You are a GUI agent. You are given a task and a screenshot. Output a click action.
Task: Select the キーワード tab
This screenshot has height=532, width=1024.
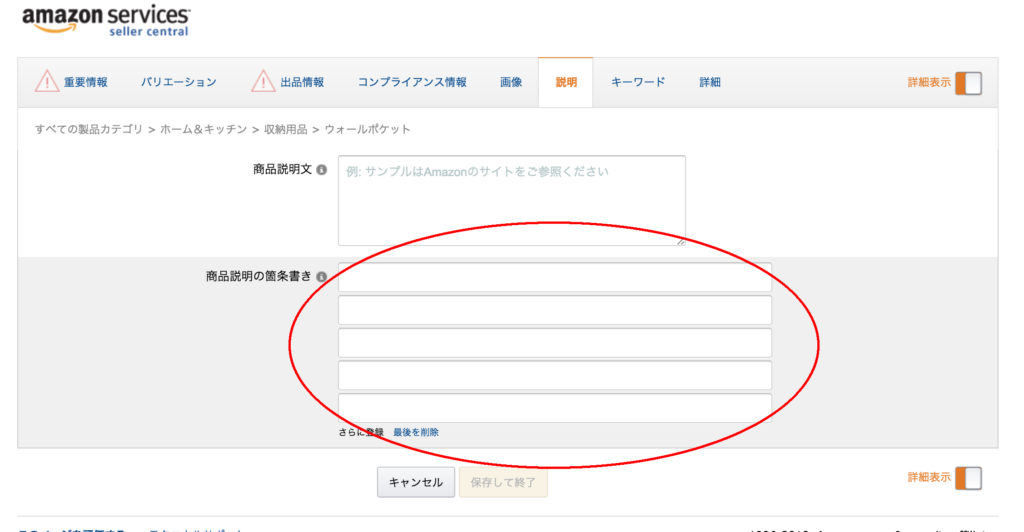(638, 83)
